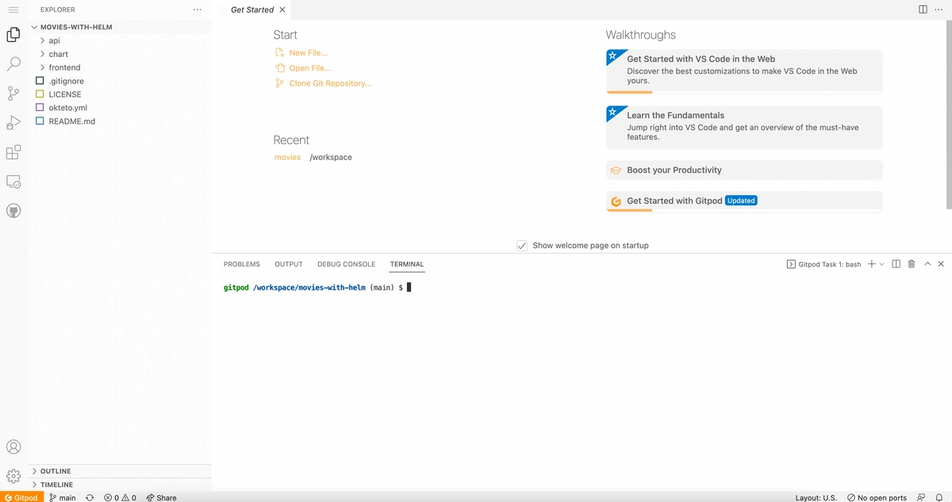Open the hamburger application menu
The image size is (952, 502).
coord(13,10)
